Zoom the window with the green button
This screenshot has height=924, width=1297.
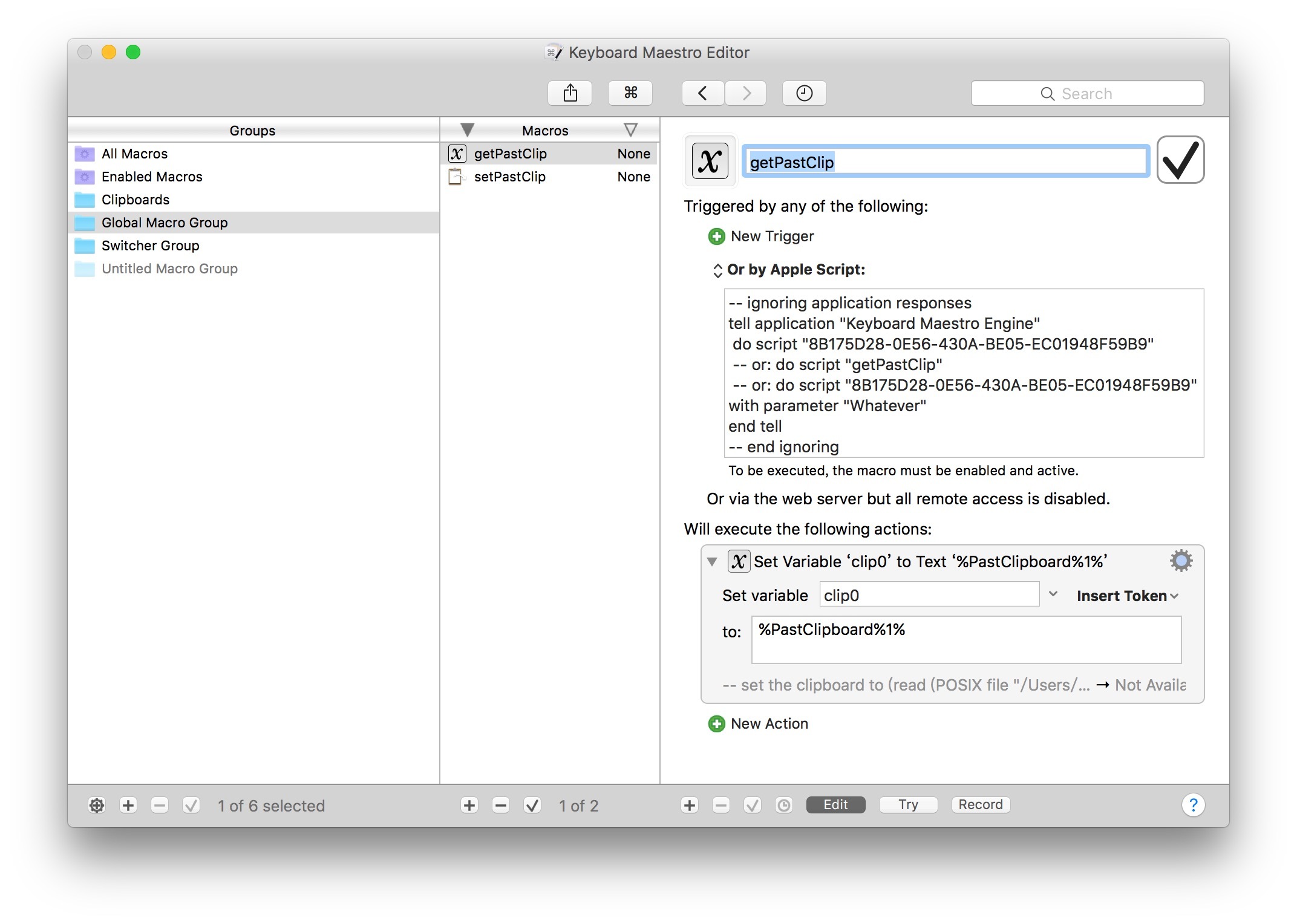[133, 53]
